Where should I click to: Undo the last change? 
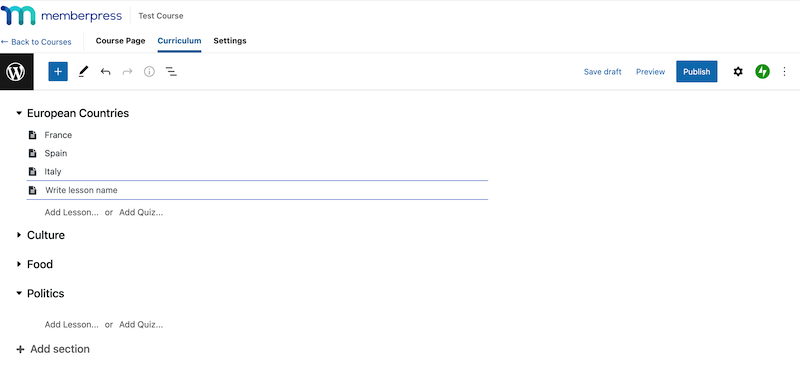106,72
